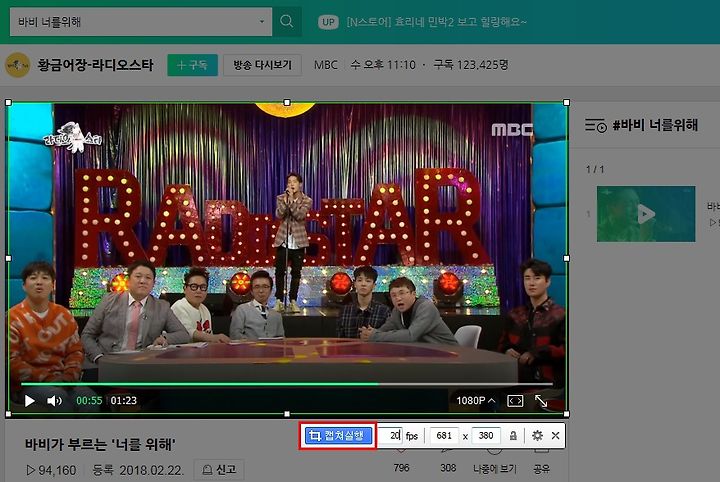The image size is (720, 482).
Task: Toggle the wide-view mode icon
Action: click(x=515, y=401)
